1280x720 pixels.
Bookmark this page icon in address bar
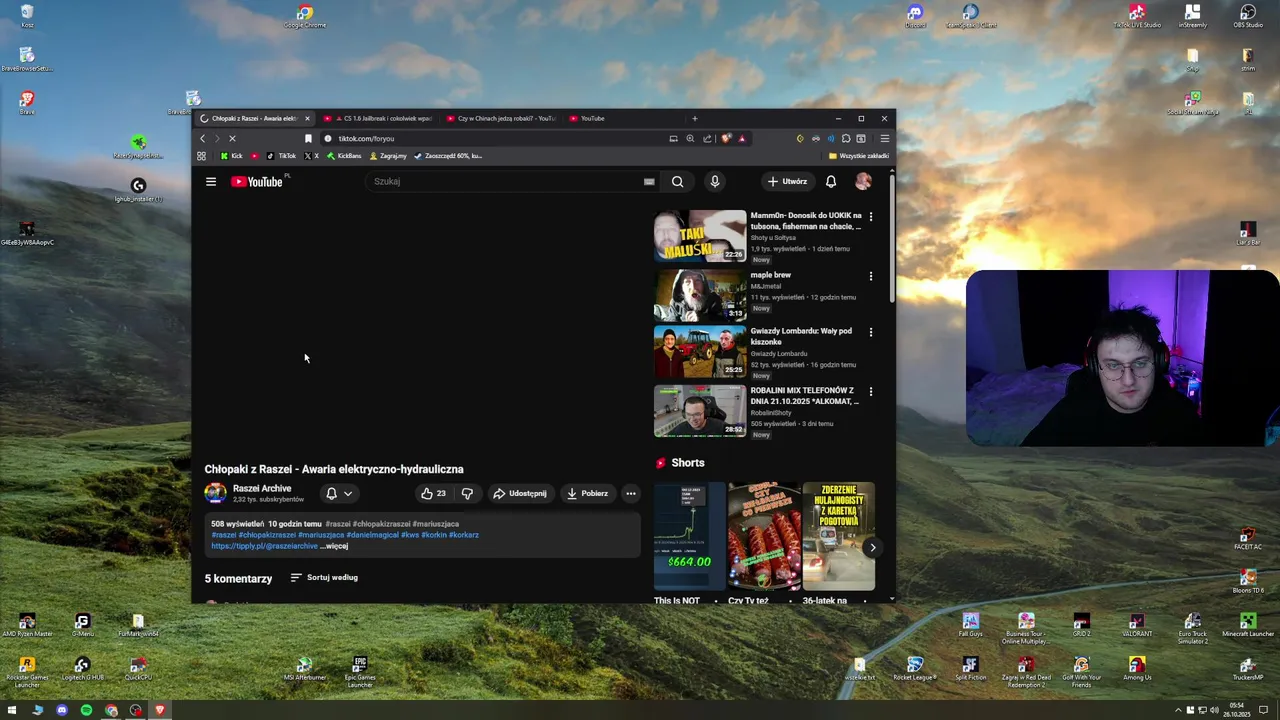tap(308, 139)
